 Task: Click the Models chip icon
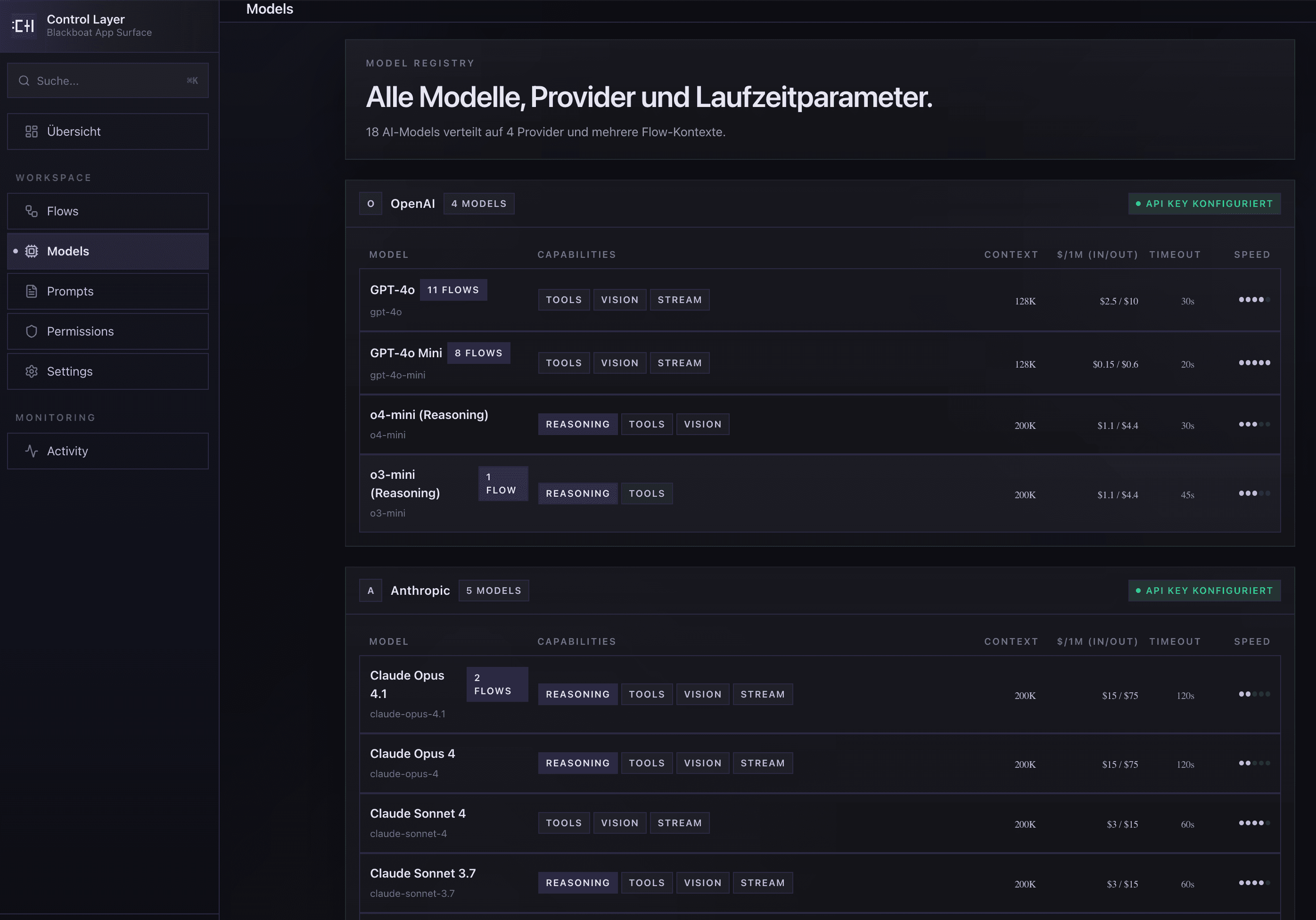coord(32,251)
